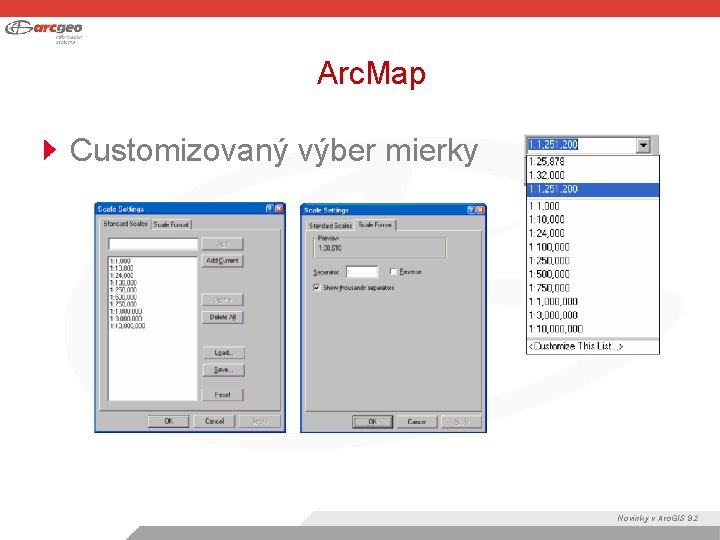
Task: Choose 1:500,000 from the scale dropdown list
Action: [592, 274]
